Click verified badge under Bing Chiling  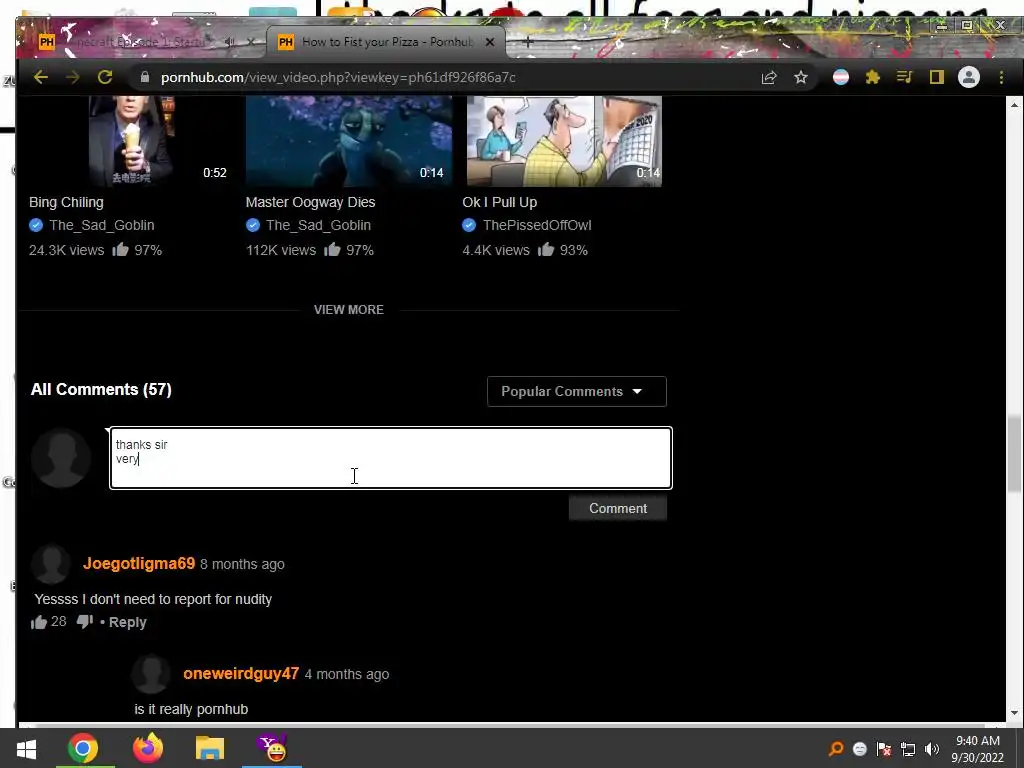coord(36,225)
